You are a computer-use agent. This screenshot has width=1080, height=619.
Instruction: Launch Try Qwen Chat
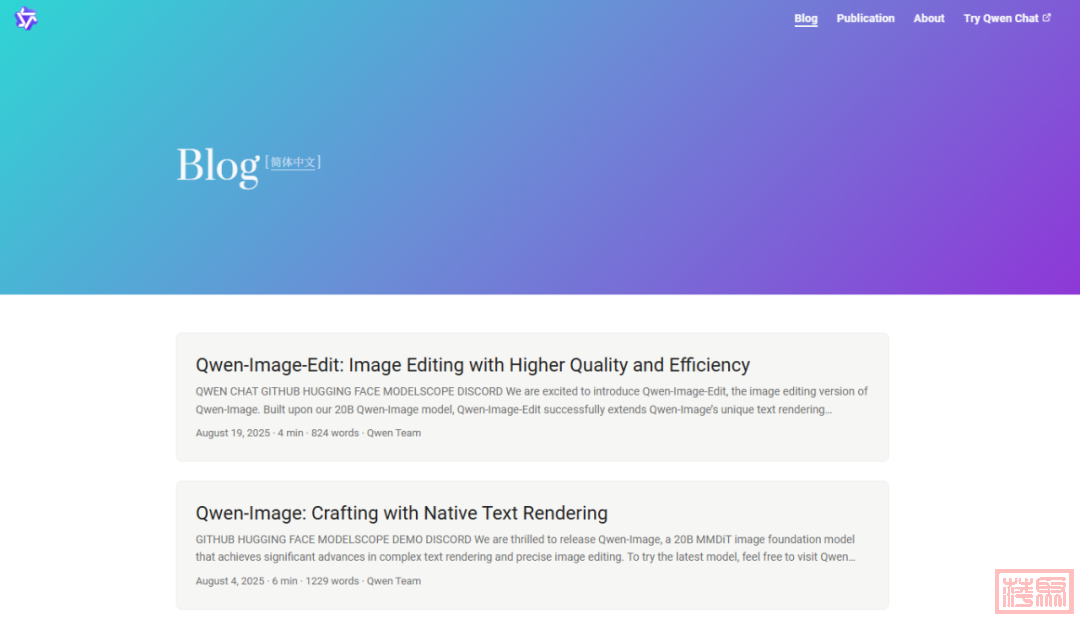(x=1000, y=18)
